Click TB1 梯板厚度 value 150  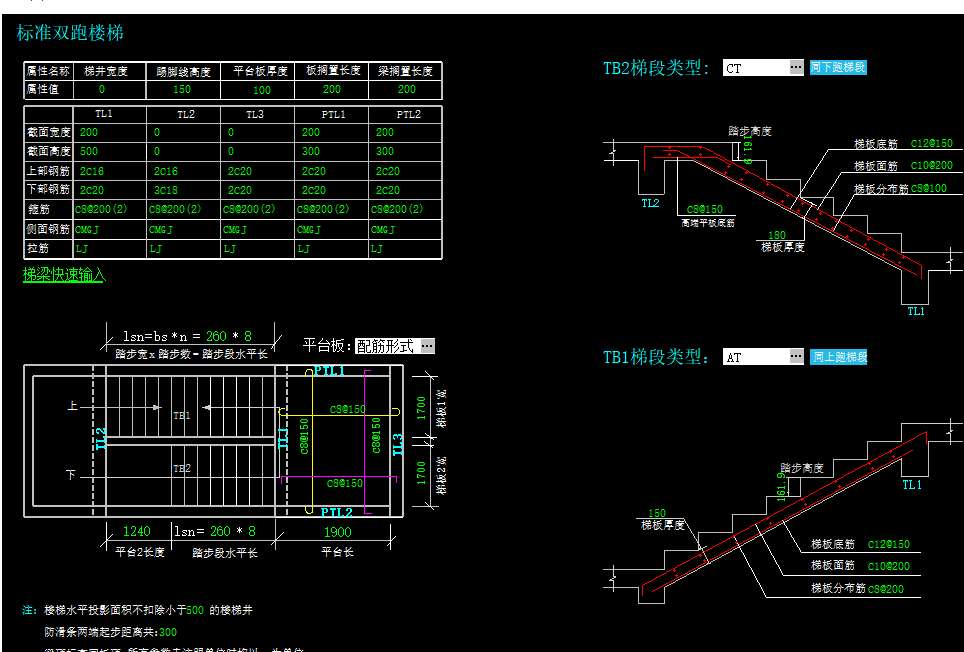click(x=657, y=513)
